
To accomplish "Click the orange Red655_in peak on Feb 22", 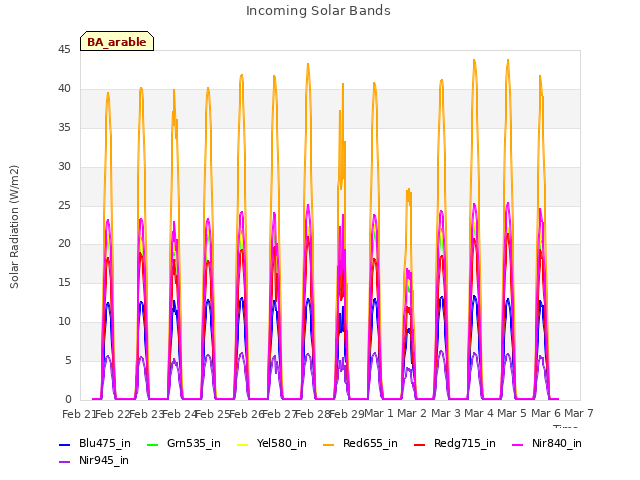I will pos(108,94).
